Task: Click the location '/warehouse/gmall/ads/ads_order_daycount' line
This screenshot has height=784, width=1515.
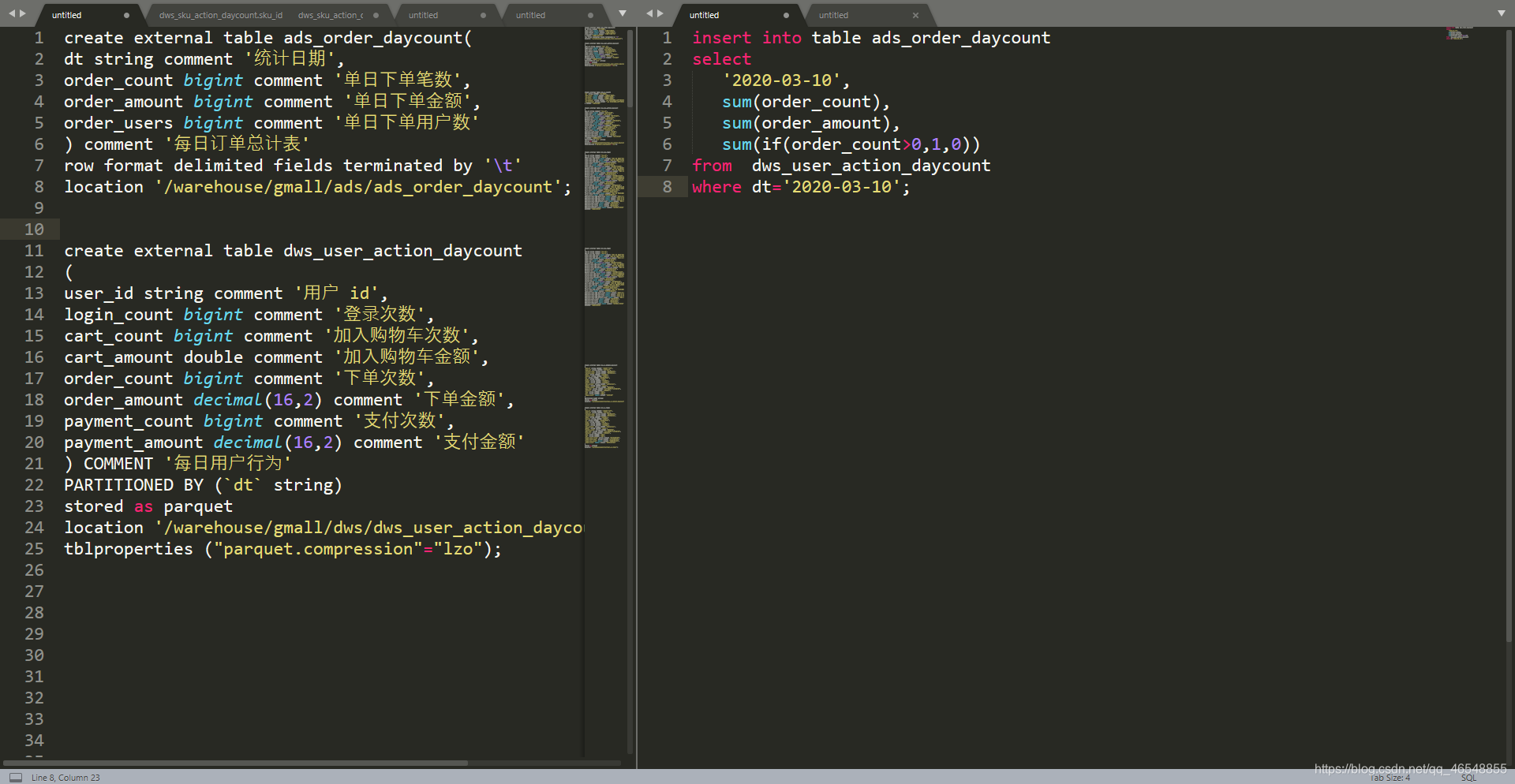Action: (x=317, y=187)
